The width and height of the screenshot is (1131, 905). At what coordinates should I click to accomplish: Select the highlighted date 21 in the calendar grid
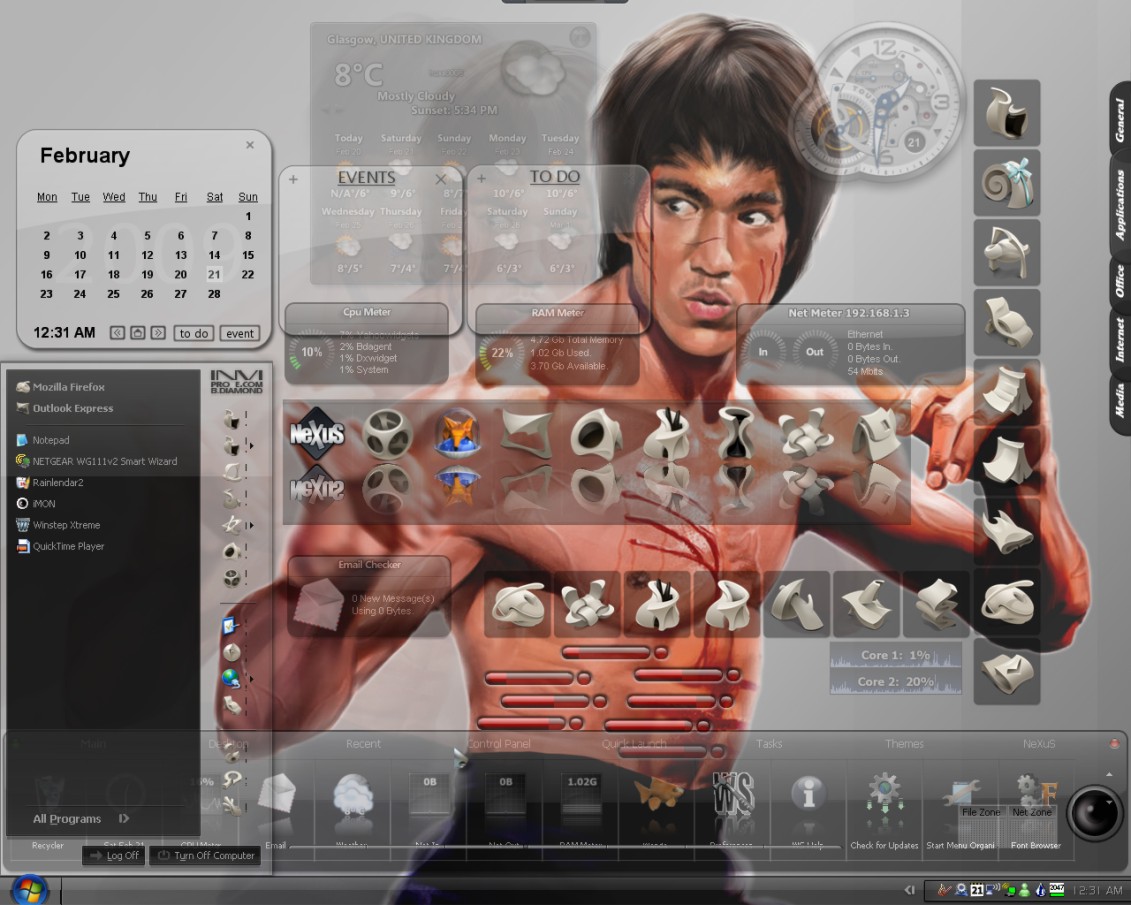click(x=214, y=274)
